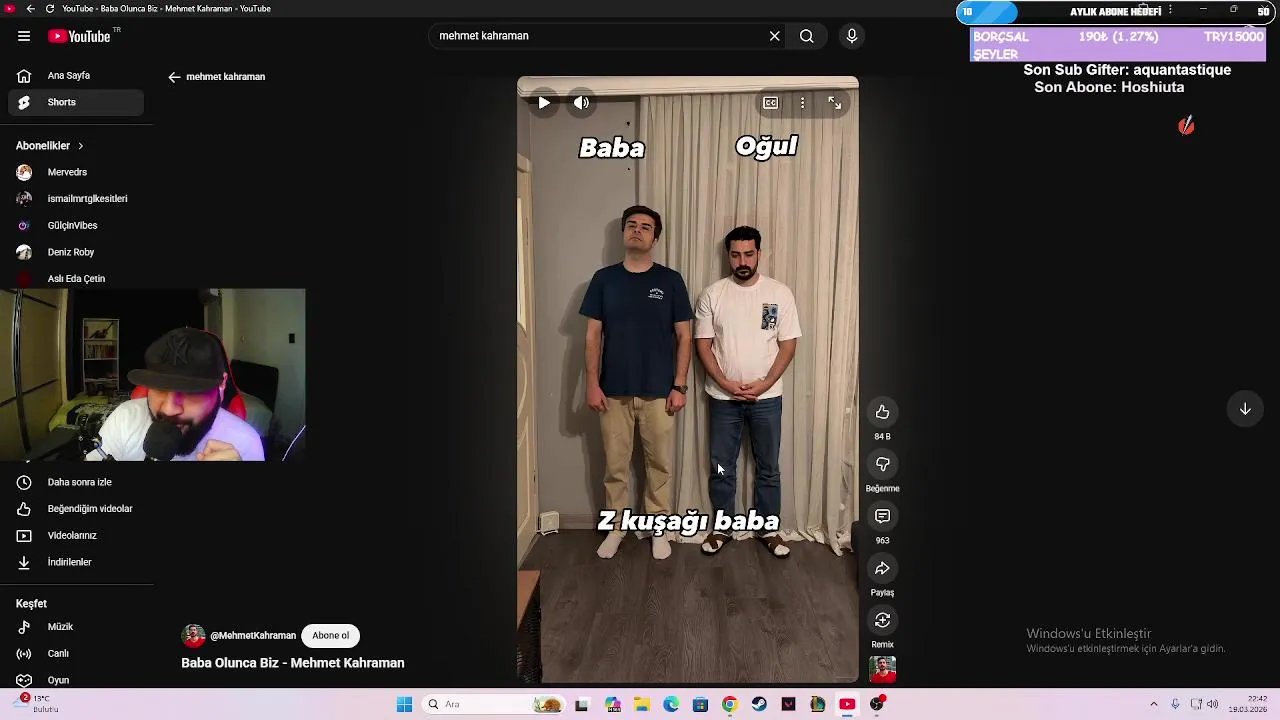This screenshot has width=1280, height=720.
Task: Clear the search box text
Action: point(774,36)
